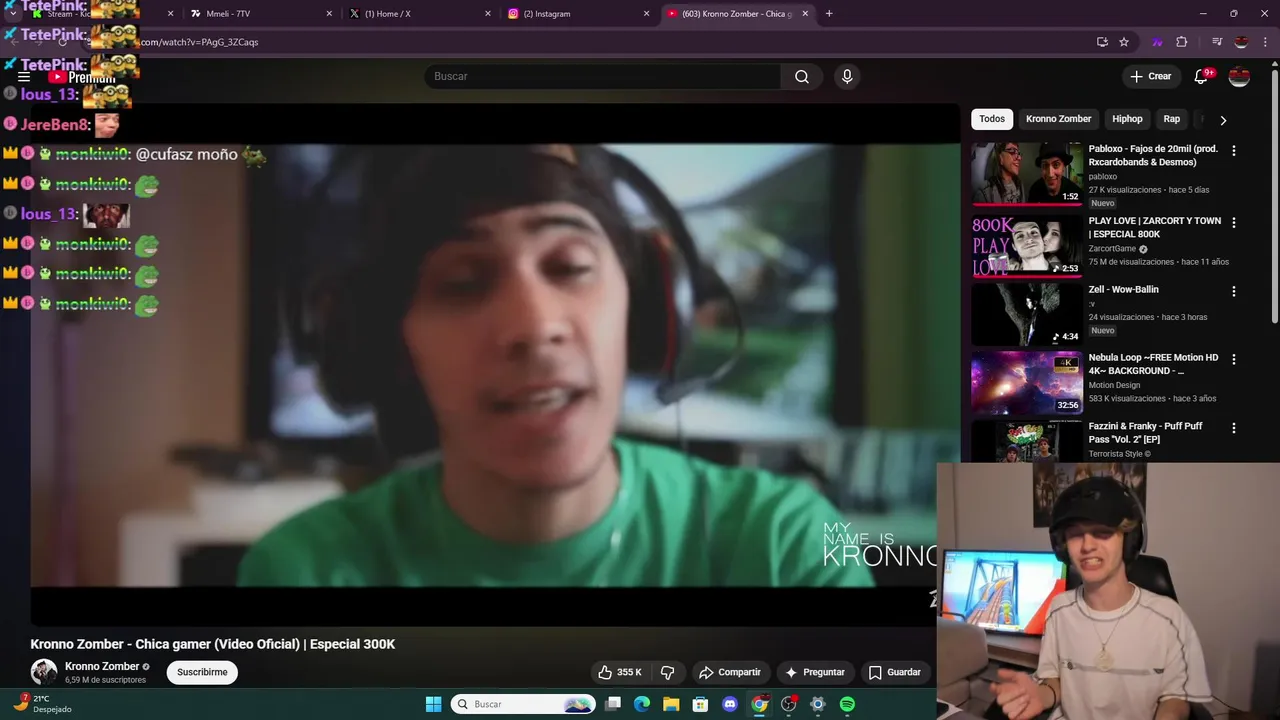Open weather widget showing 21°C
Screen dimensions: 1280x720
(42, 704)
